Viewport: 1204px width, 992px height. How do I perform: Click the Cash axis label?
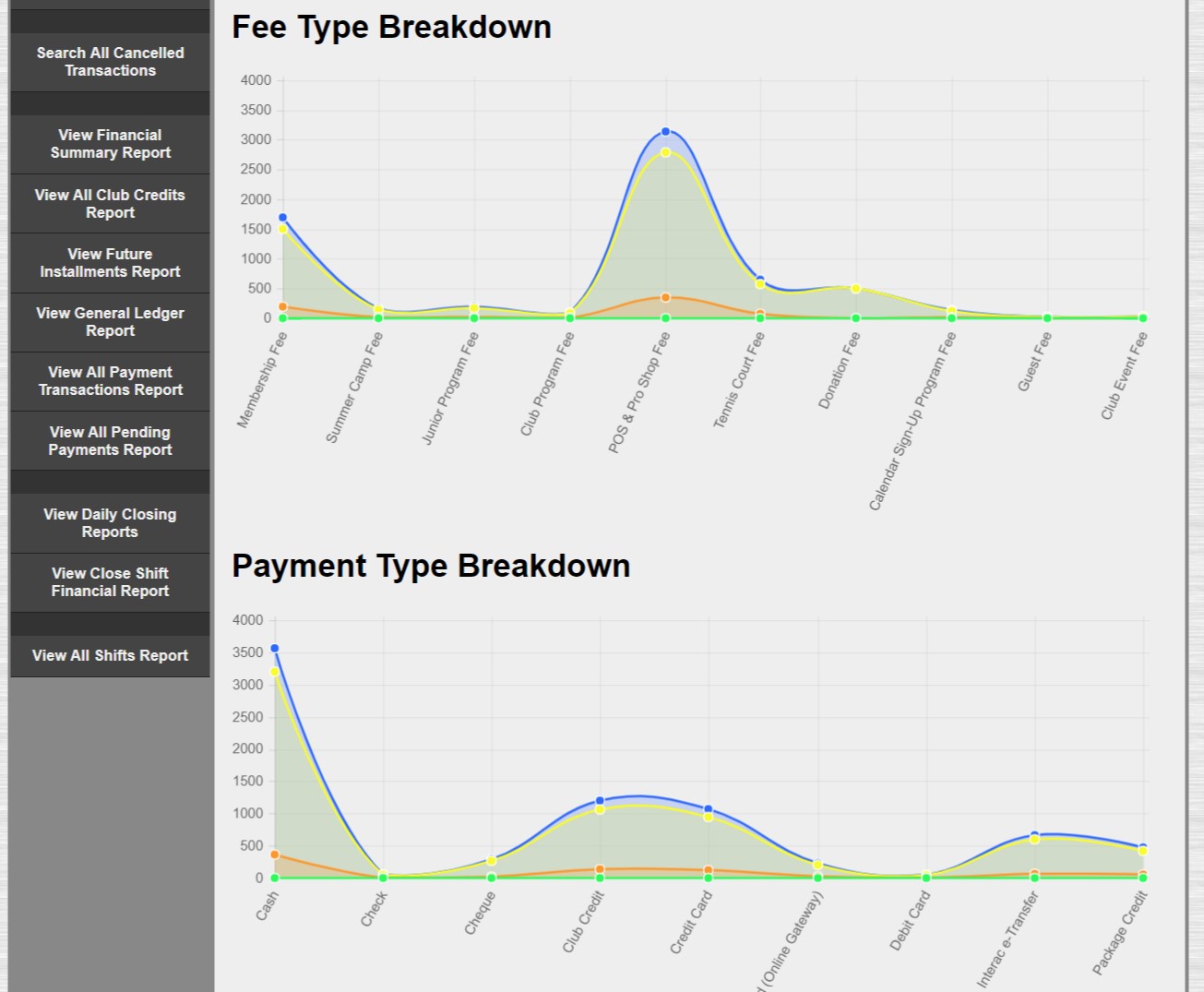267,906
